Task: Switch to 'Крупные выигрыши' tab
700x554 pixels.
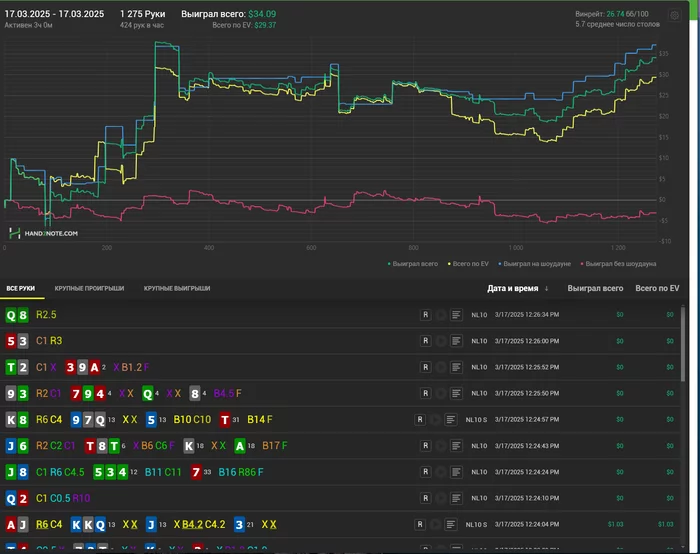Action: click(176, 288)
